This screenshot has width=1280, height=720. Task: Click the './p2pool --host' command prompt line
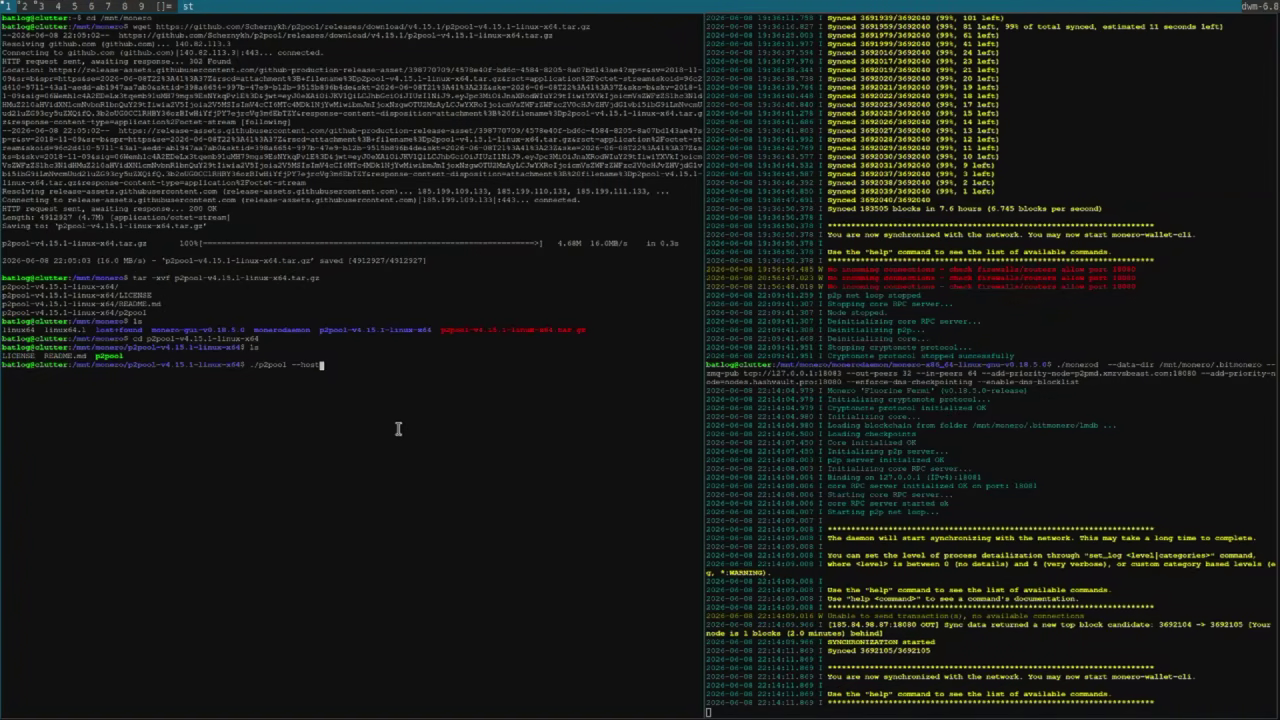[162, 365]
